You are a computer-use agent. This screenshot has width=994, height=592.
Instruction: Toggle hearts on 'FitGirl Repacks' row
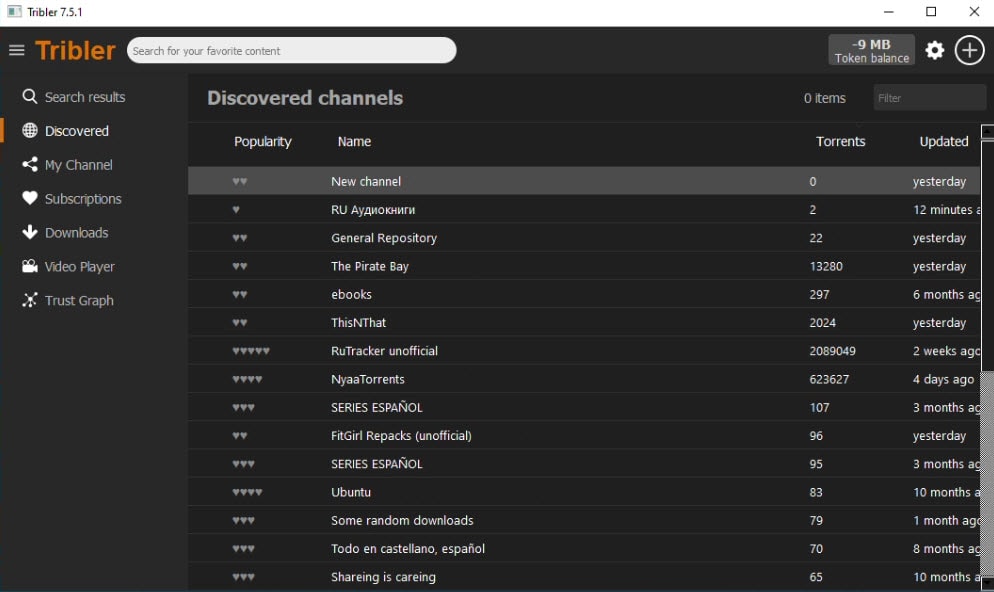[x=240, y=435]
